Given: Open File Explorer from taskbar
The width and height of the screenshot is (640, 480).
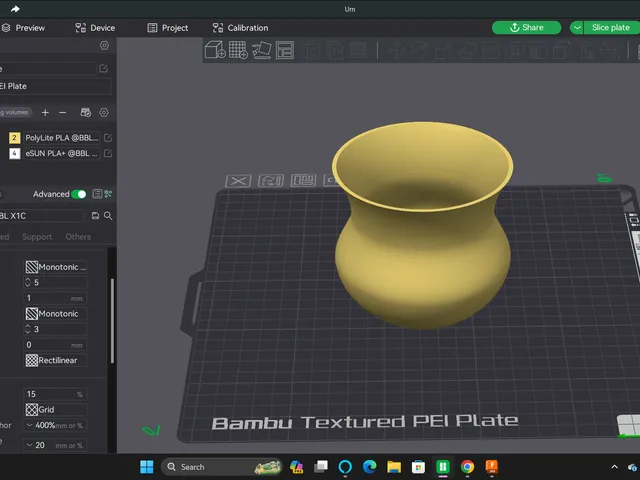Looking at the screenshot, I should coord(394,467).
